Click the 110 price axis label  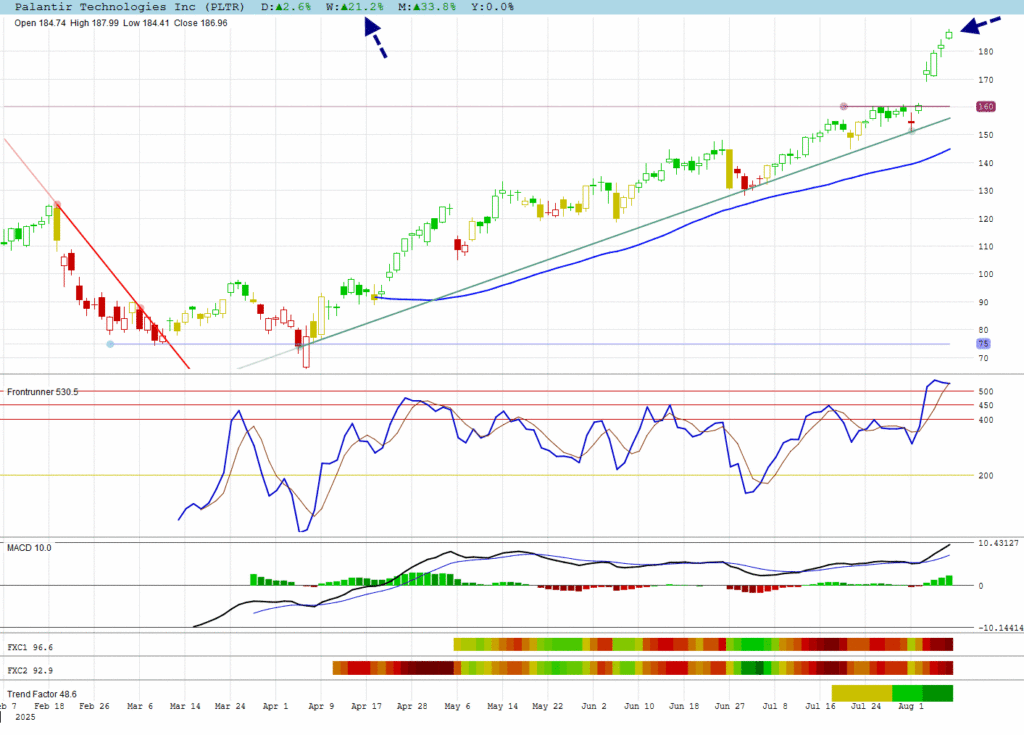[985, 247]
